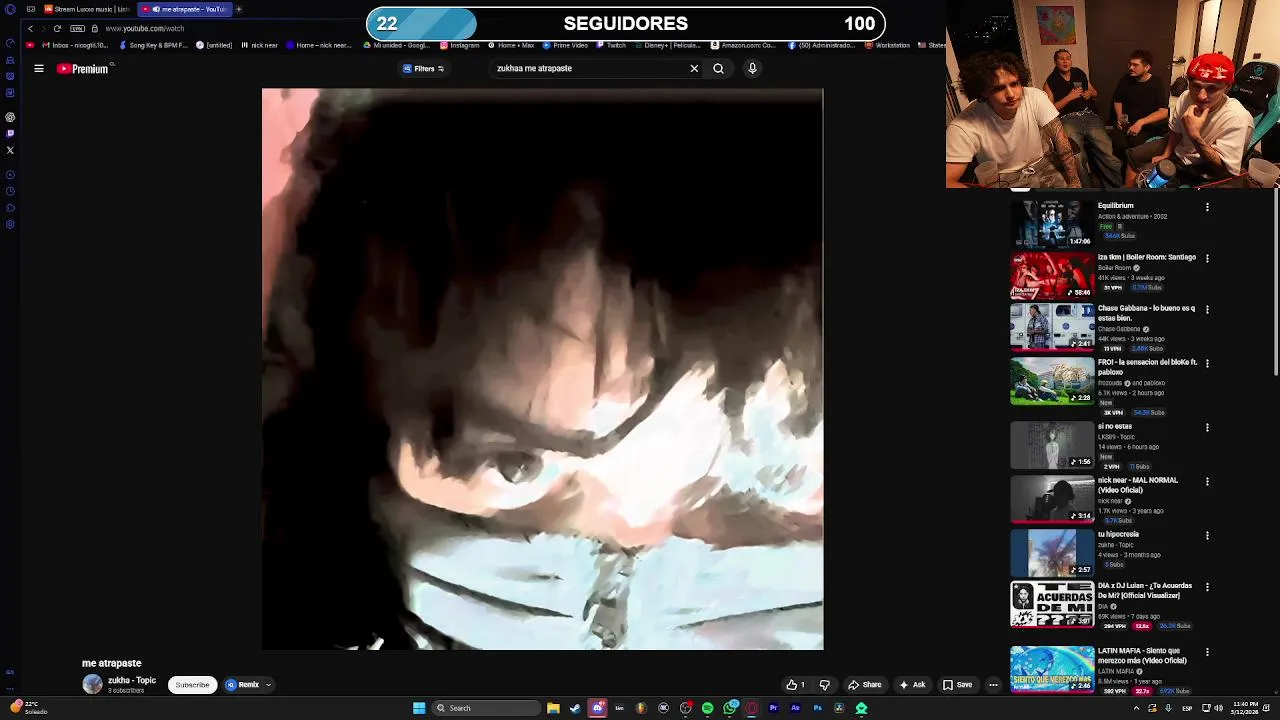The image size is (1280, 720).
Task: Open Windows Start menu
Action: pos(419,708)
